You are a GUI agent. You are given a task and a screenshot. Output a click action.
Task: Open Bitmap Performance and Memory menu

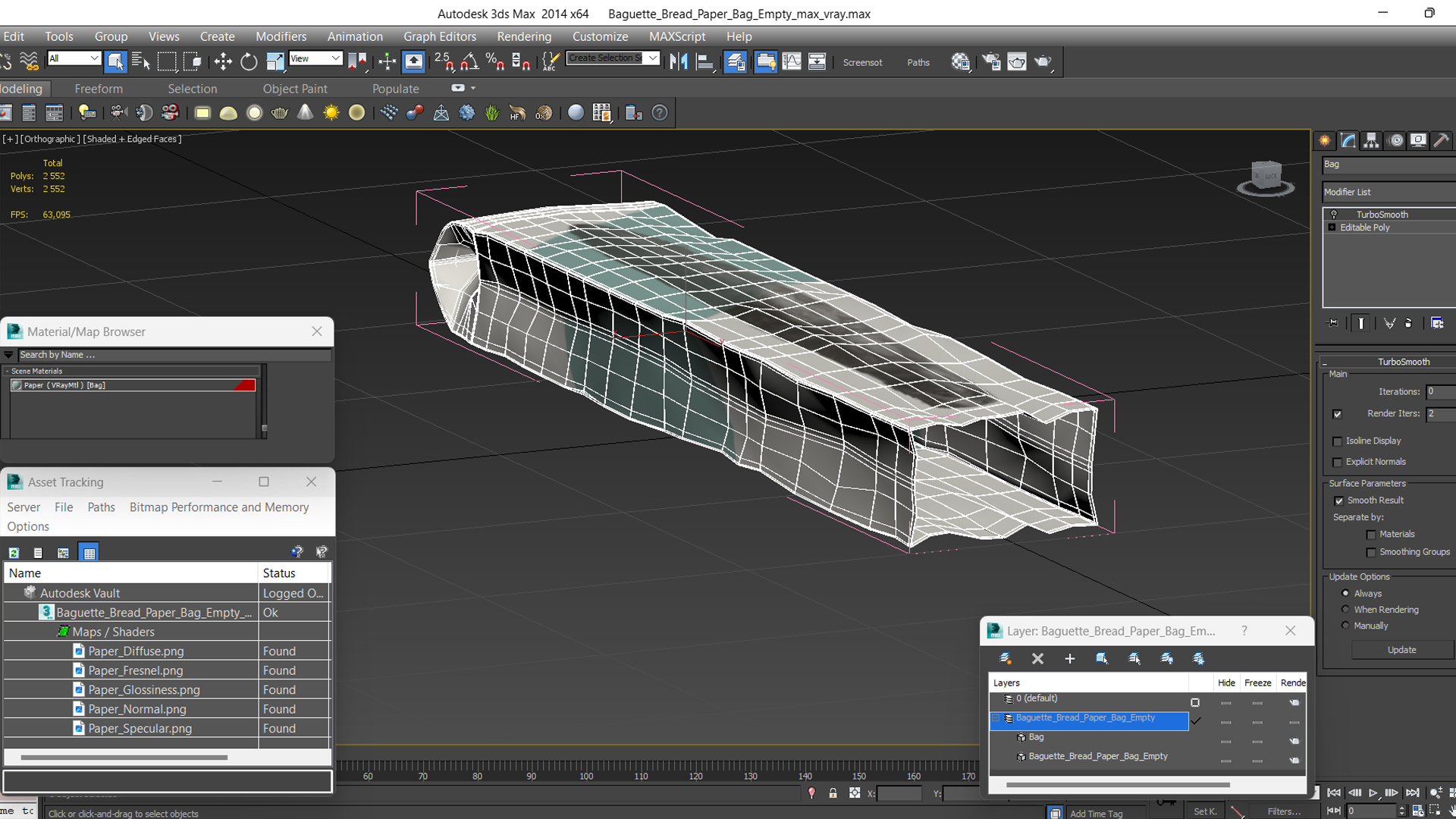pyautogui.click(x=219, y=507)
